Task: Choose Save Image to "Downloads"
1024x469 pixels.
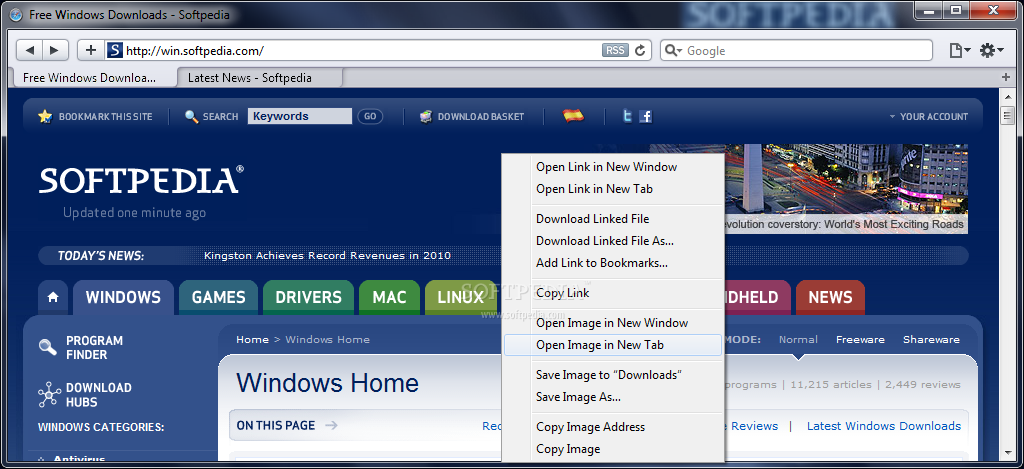Action: tap(613, 375)
